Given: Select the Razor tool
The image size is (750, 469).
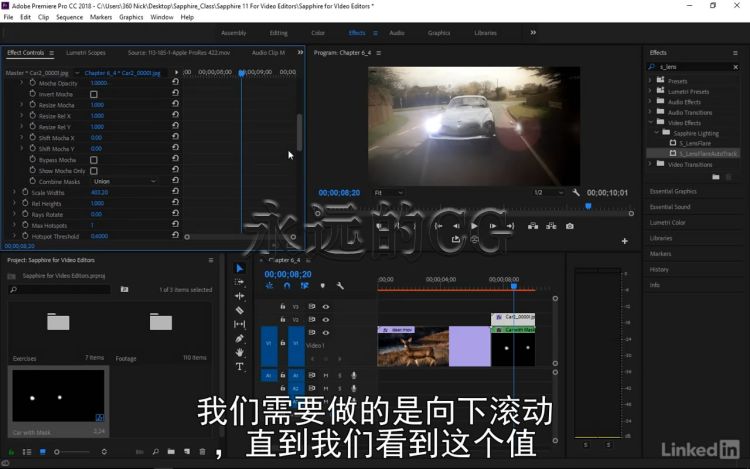Looking at the screenshot, I should pos(240,310).
